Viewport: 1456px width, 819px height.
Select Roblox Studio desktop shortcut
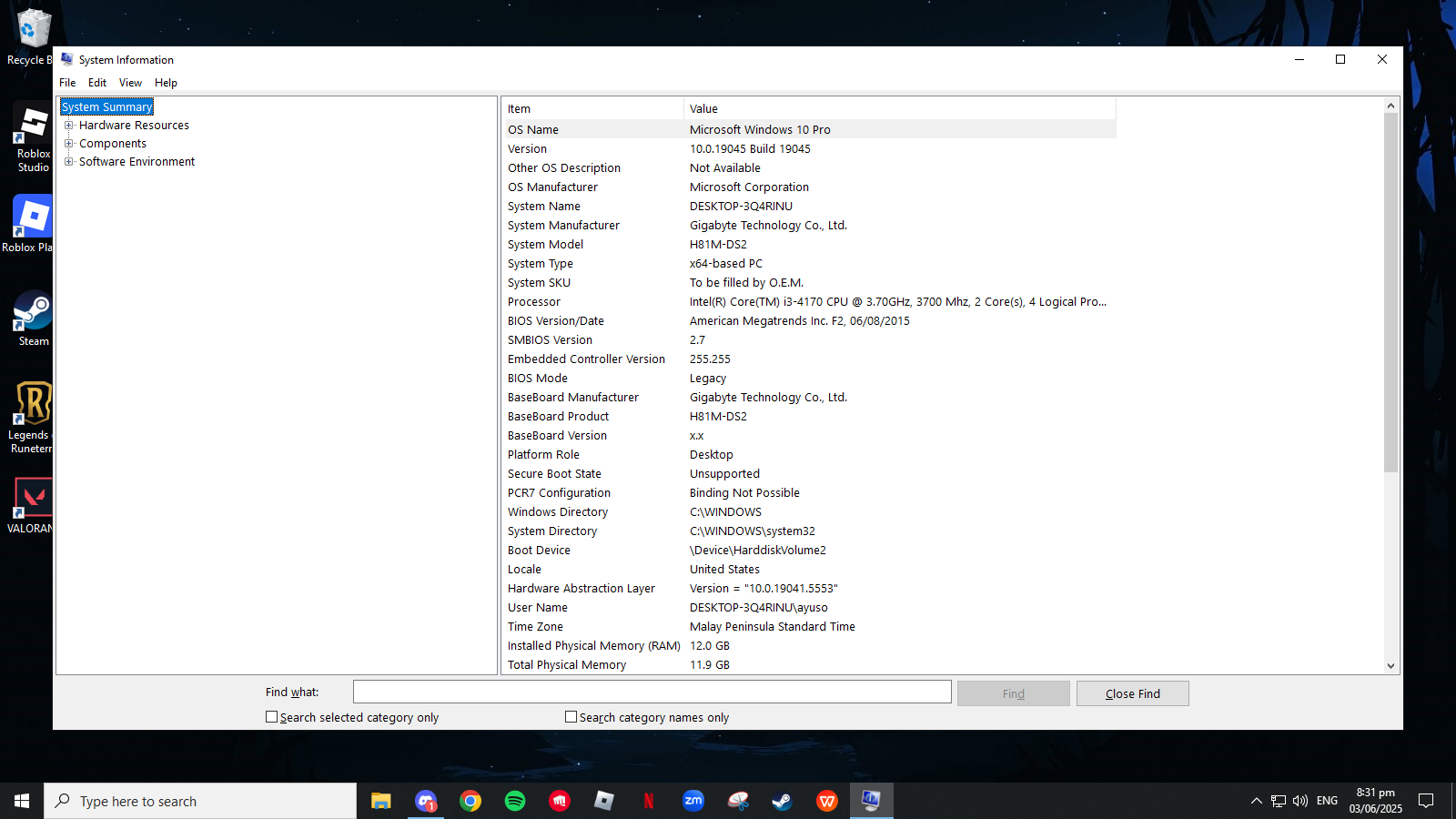coord(33,137)
